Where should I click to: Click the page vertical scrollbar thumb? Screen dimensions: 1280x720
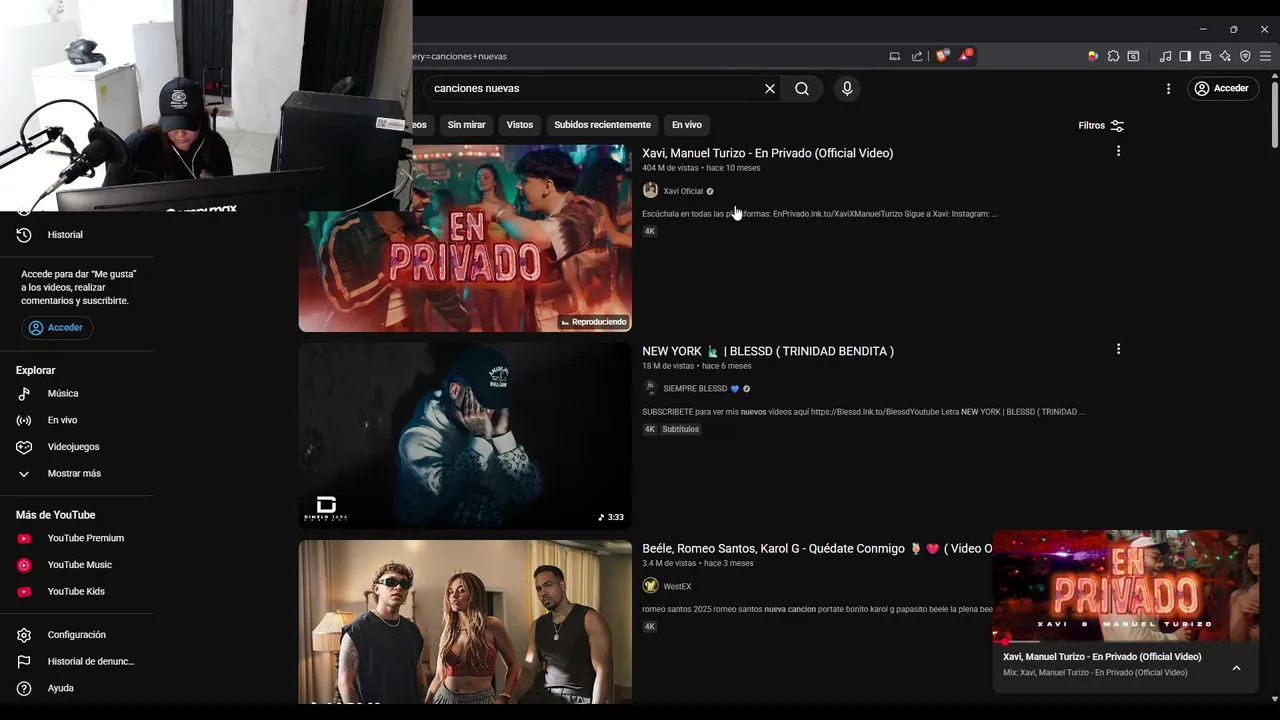point(1274,115)
